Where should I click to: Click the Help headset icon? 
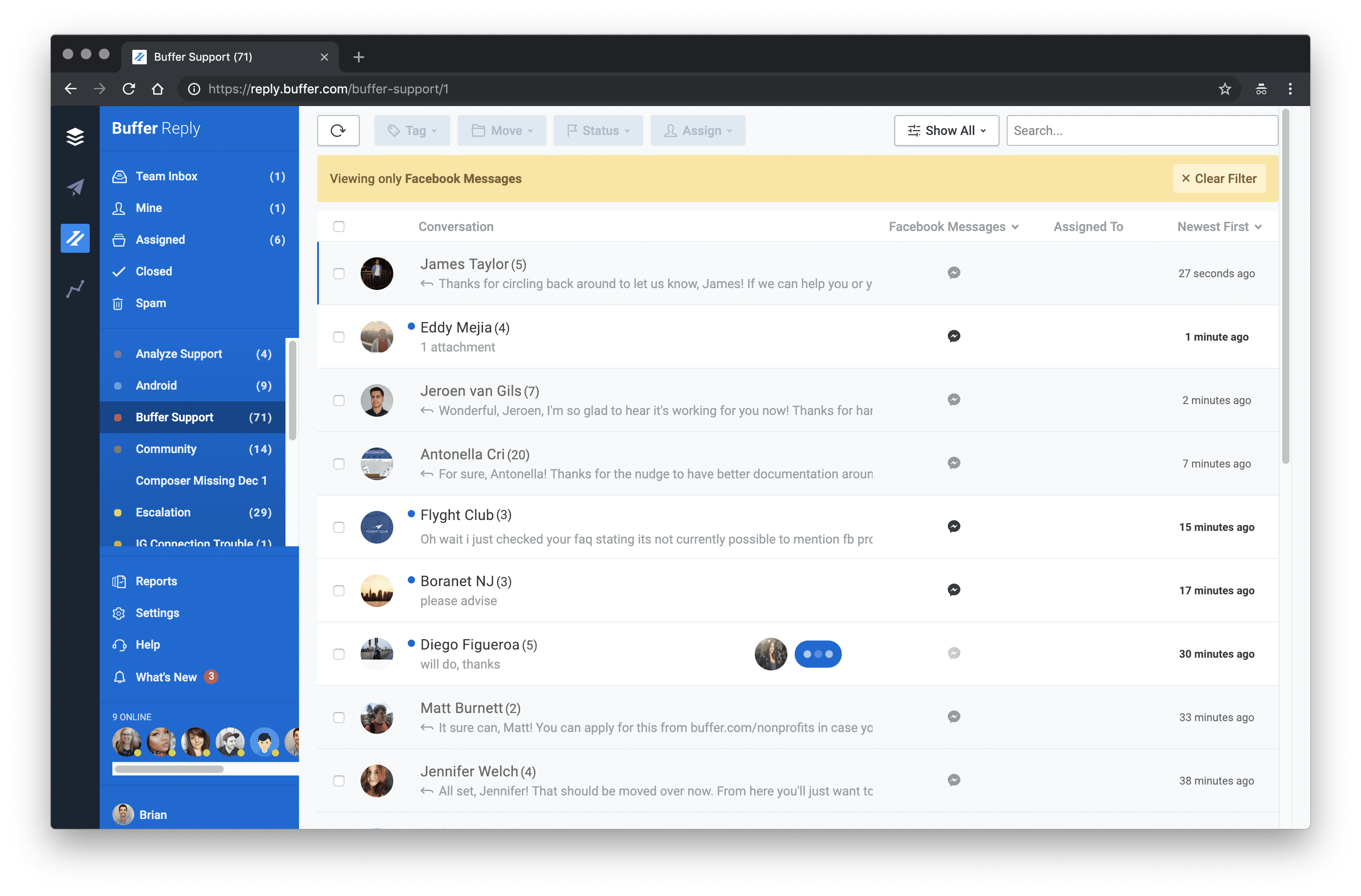(119, 645)
